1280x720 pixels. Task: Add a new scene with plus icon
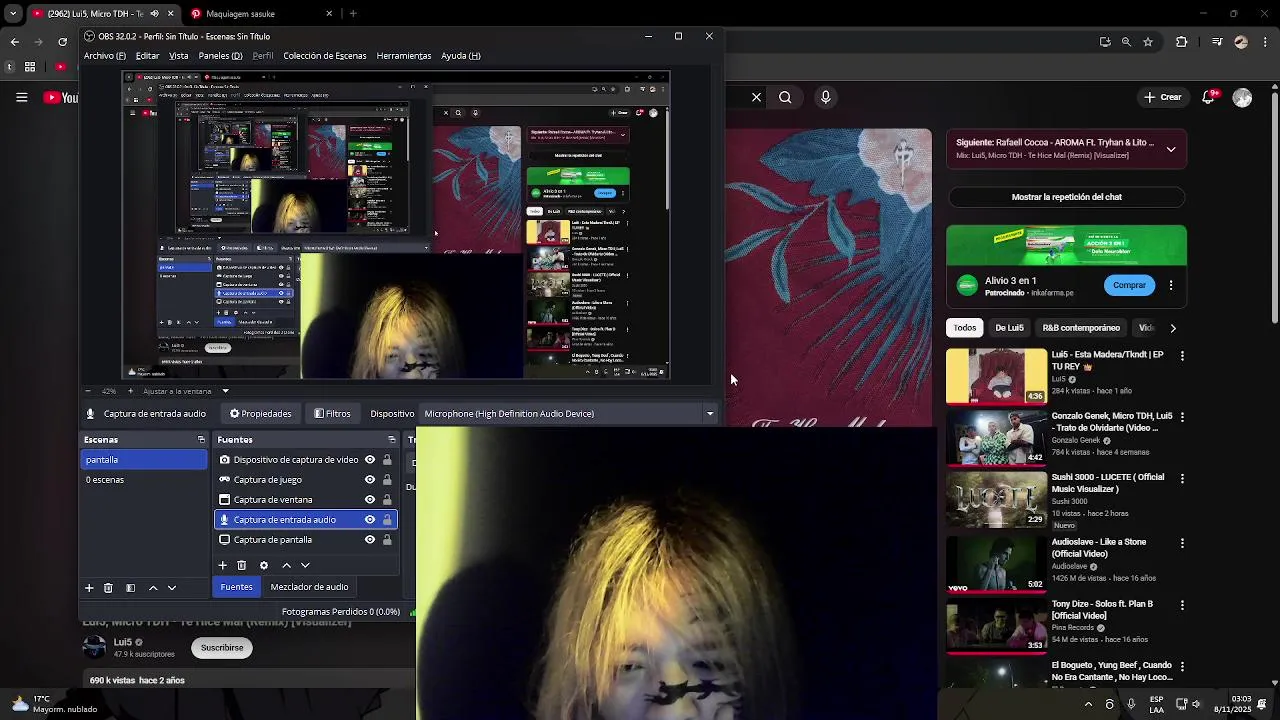[89, 588]
